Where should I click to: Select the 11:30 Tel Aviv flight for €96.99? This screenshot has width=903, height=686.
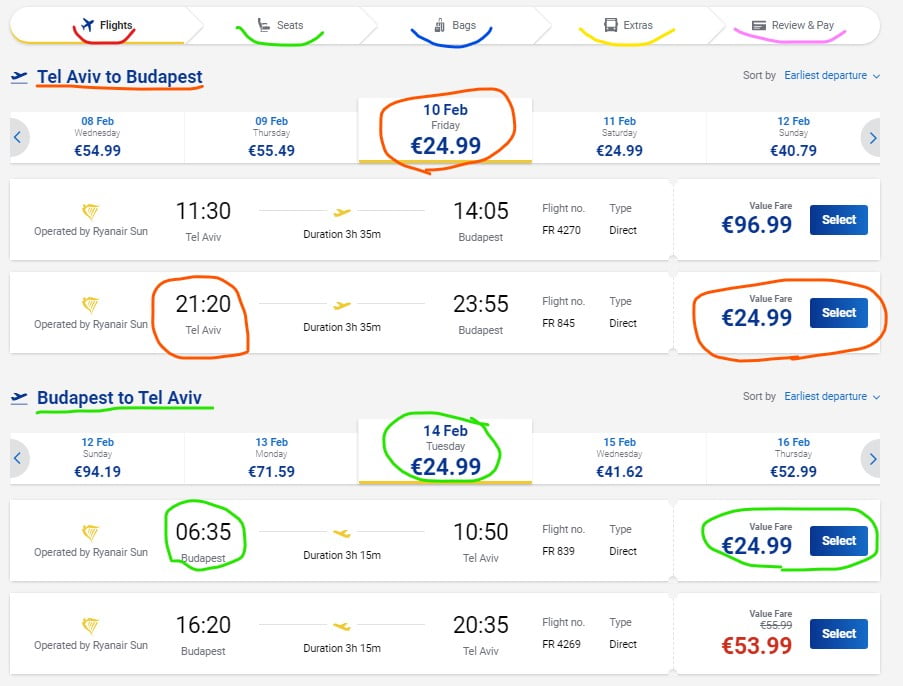click(838, 220)
